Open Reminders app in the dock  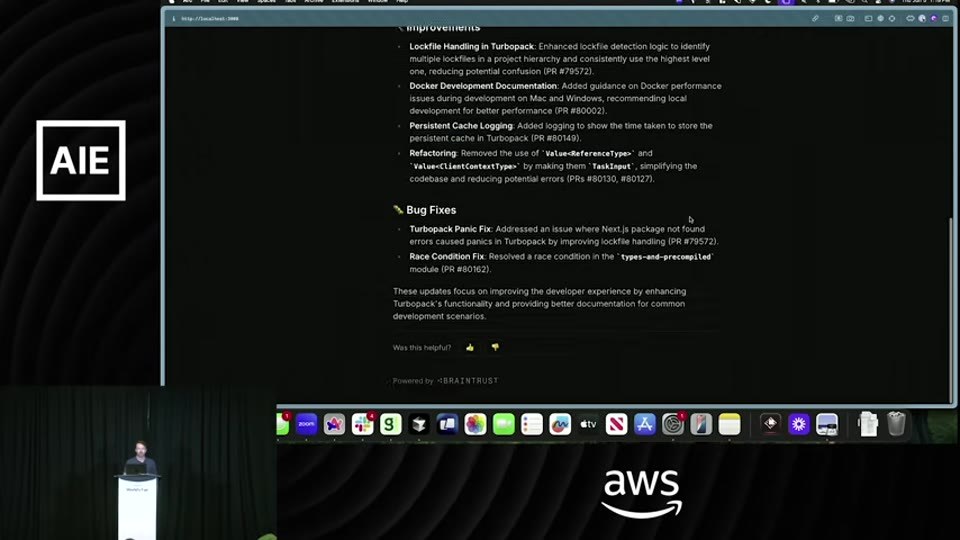(x=531, y=424)
